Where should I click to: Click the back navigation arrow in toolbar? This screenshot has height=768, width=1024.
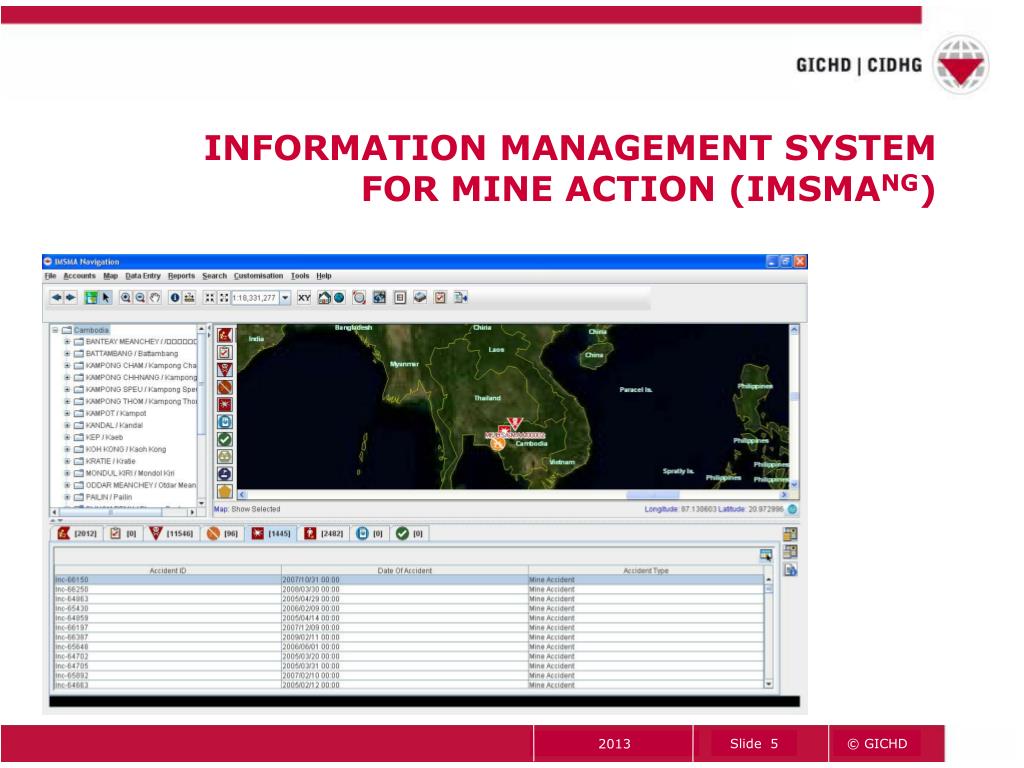(x=57, y=298)
